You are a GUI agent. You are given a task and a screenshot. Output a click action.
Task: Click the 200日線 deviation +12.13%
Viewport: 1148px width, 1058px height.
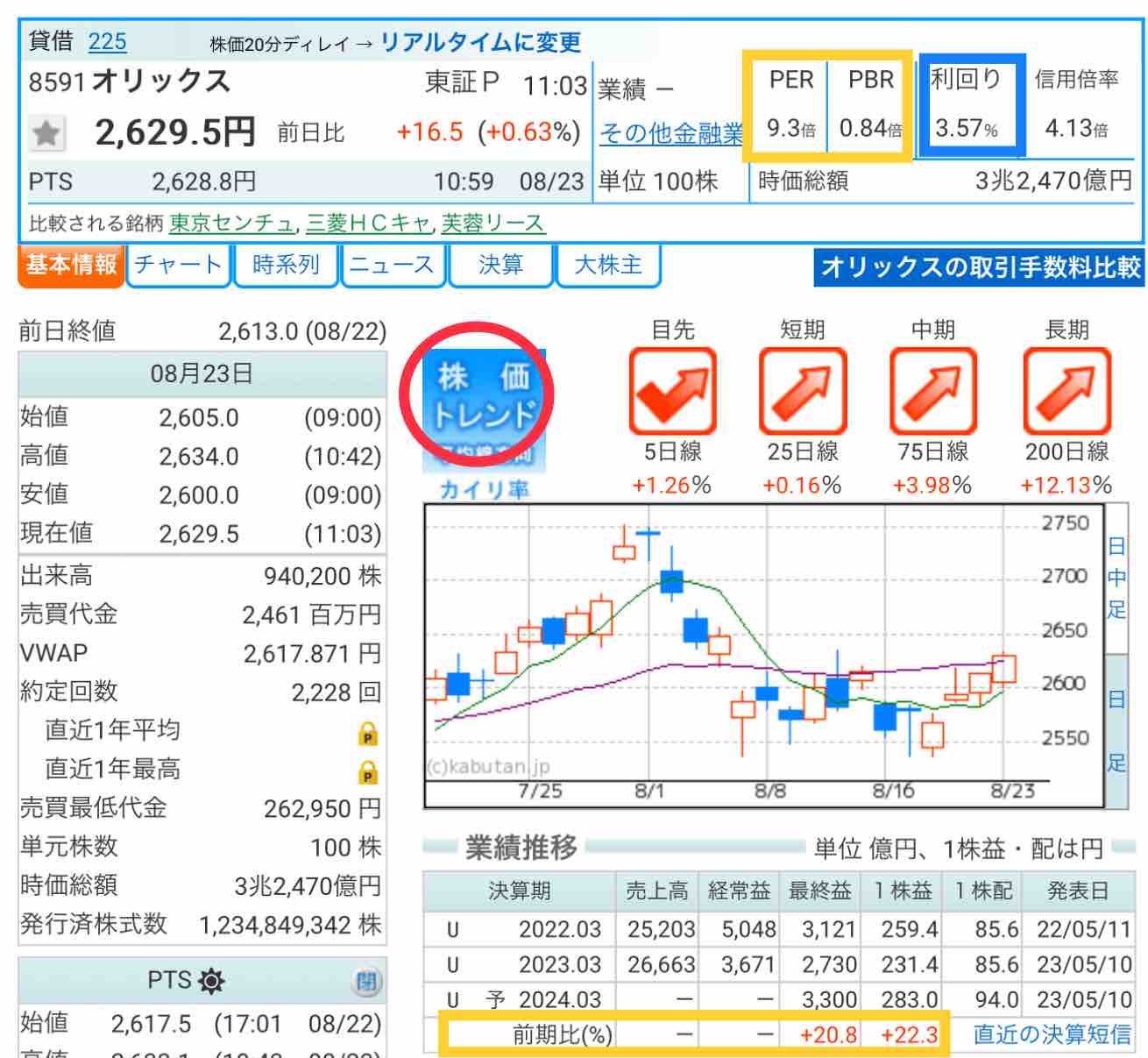coord(1067,486)
